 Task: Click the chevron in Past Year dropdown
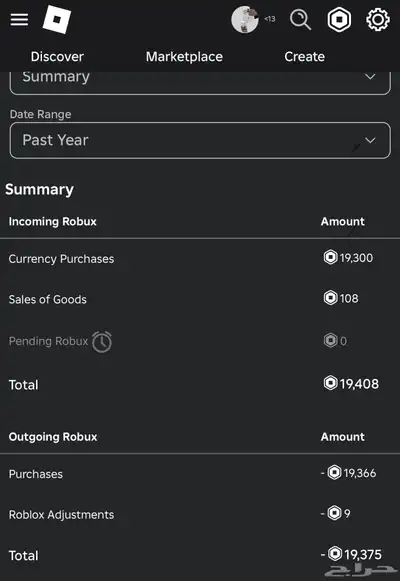[370, 140]
